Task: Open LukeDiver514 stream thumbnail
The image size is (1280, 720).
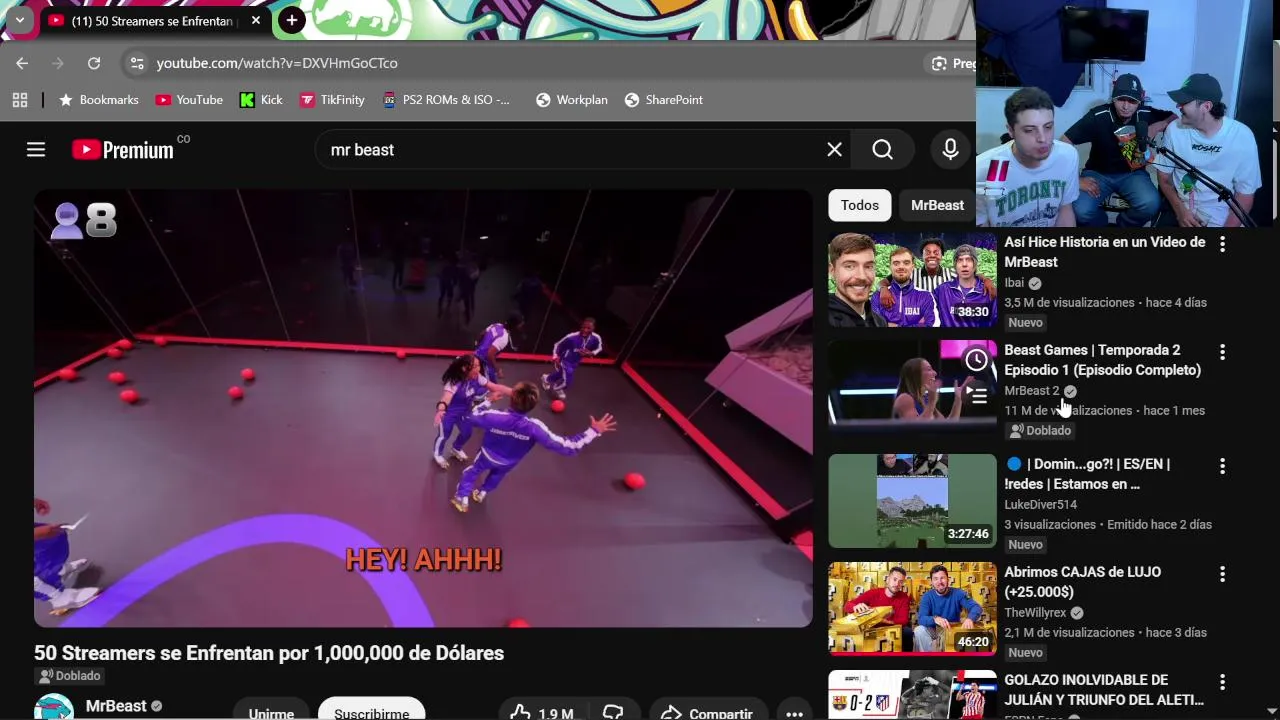Action: pos(912,501)
